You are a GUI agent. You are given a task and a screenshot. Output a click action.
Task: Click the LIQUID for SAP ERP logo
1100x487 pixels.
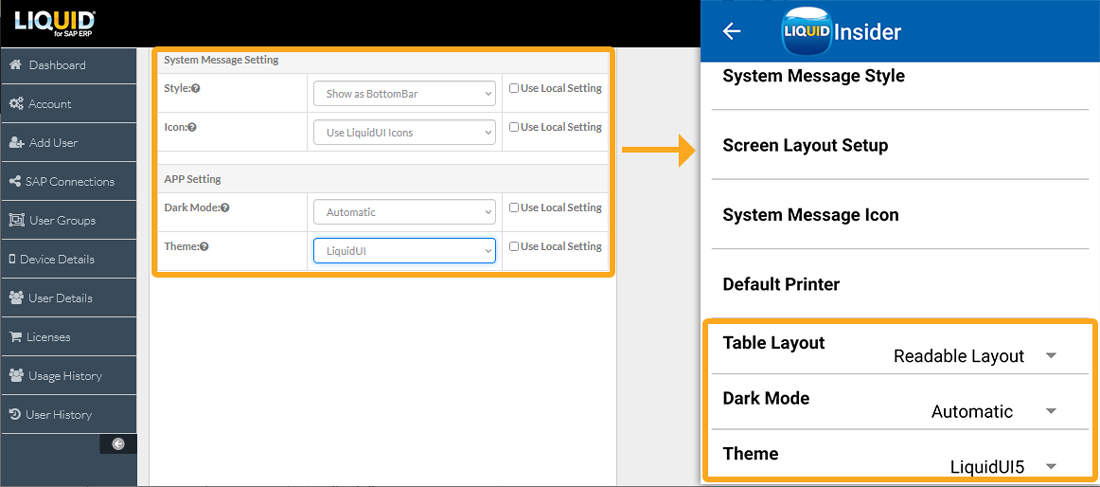(x=53, y=23)
